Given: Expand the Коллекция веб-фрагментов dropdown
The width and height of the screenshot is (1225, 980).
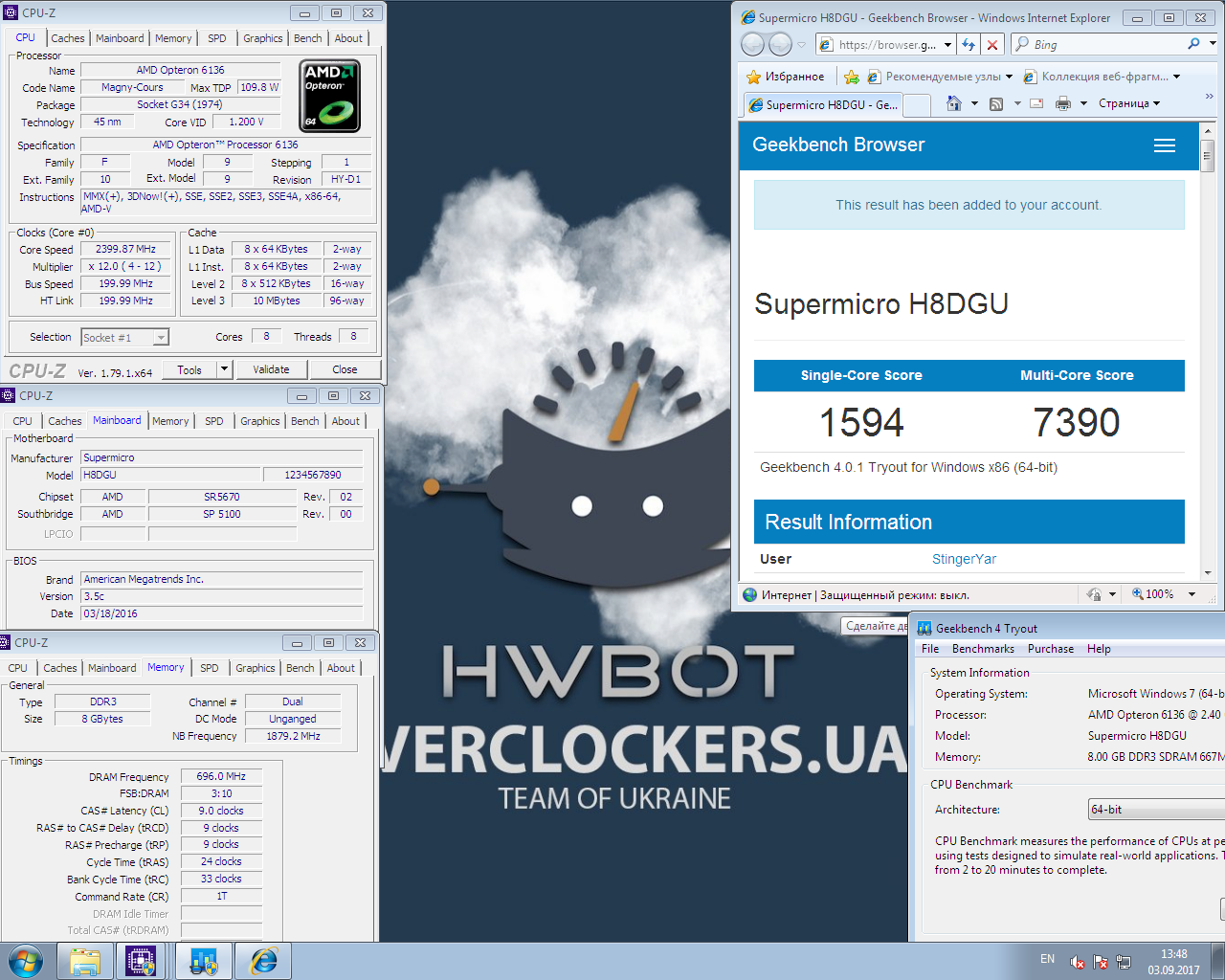Looking at the screenshot, I should tap(1176, 77).
